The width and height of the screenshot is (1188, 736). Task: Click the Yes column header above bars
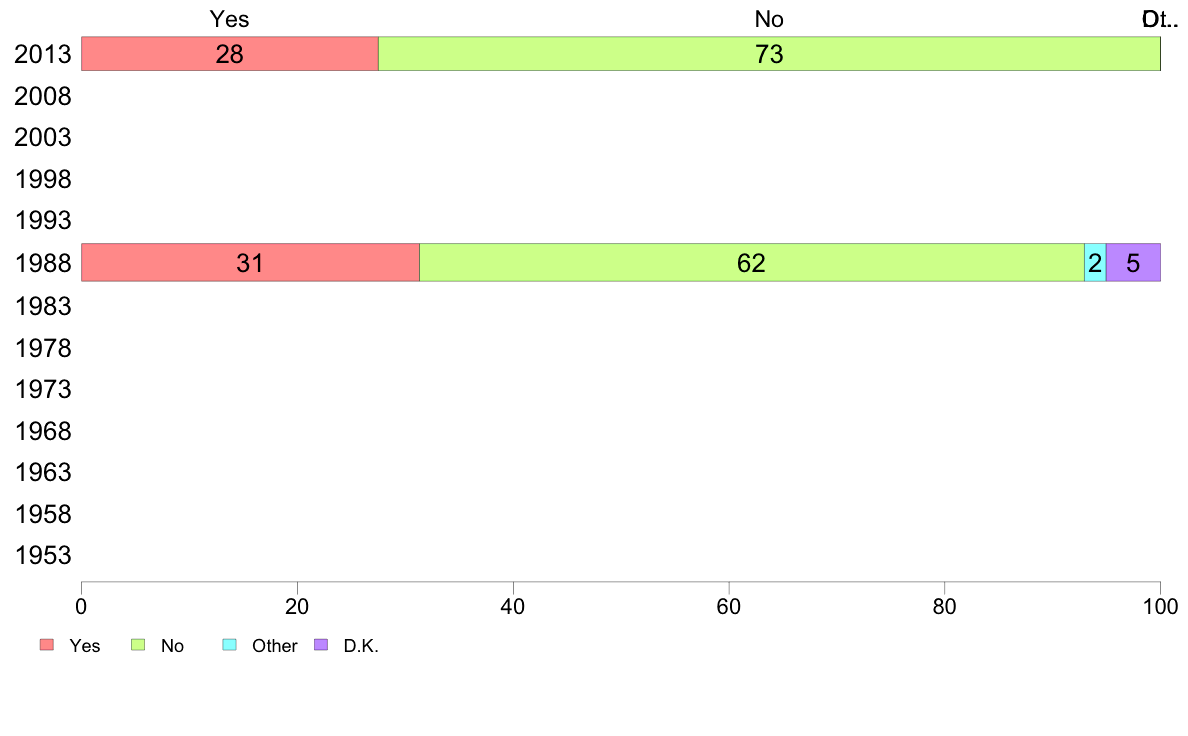coord(230,19)
